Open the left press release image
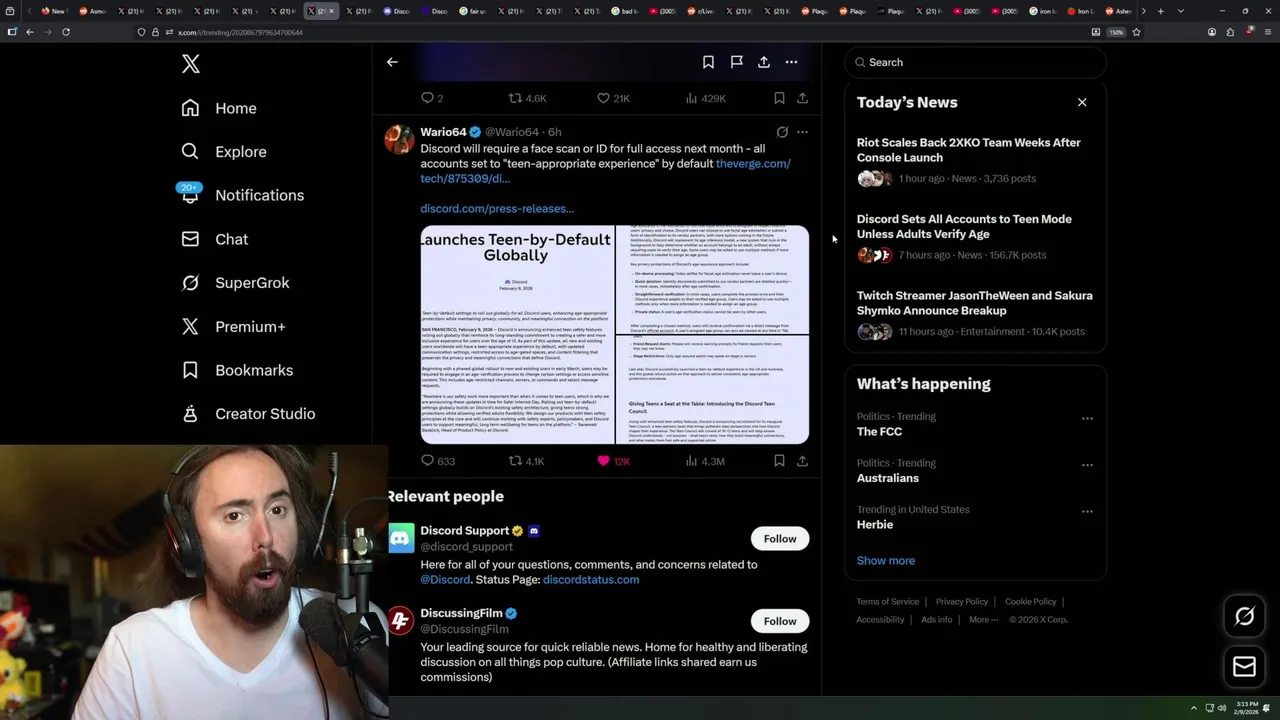 [517, 335]
